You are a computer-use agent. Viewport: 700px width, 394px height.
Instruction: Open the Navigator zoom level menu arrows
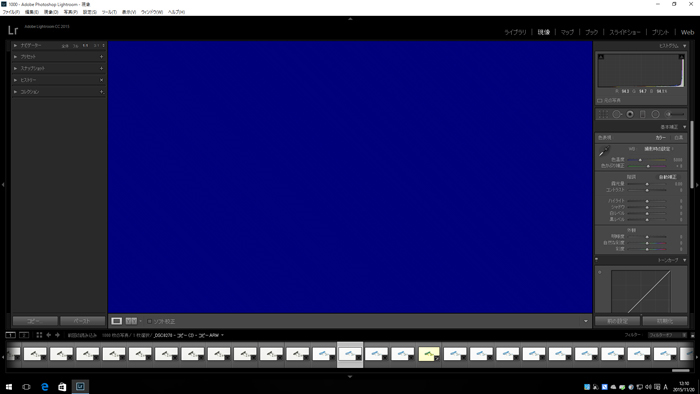coord(104,46)
